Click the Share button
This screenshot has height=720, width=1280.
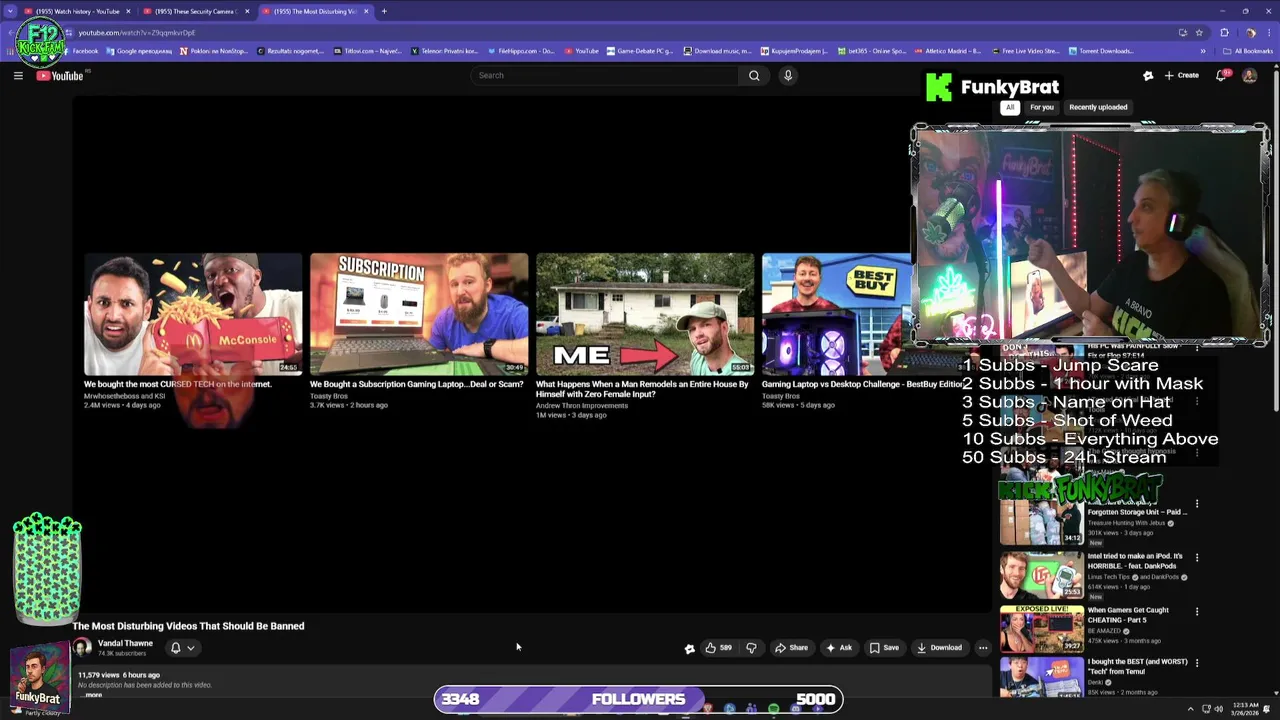[791, 648]
